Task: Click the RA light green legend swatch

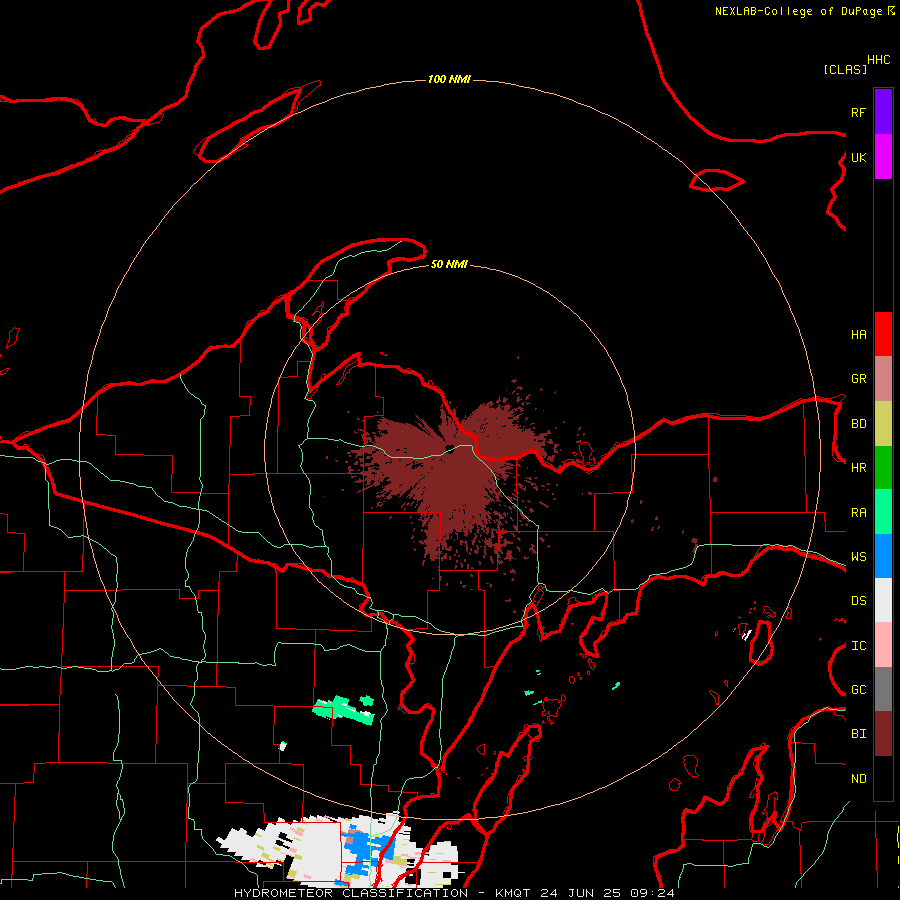Action: click(x=883, y=512)
